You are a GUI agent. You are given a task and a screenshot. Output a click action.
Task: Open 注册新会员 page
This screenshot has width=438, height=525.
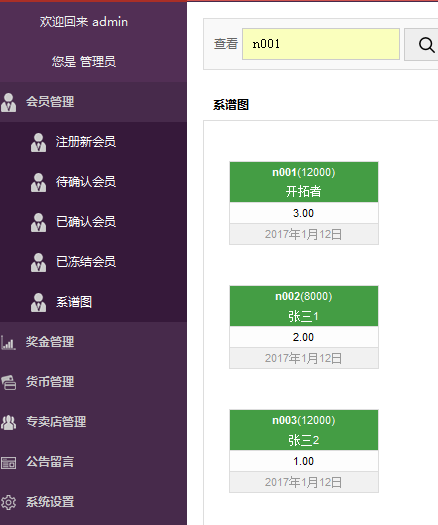[x=93, y=142]
